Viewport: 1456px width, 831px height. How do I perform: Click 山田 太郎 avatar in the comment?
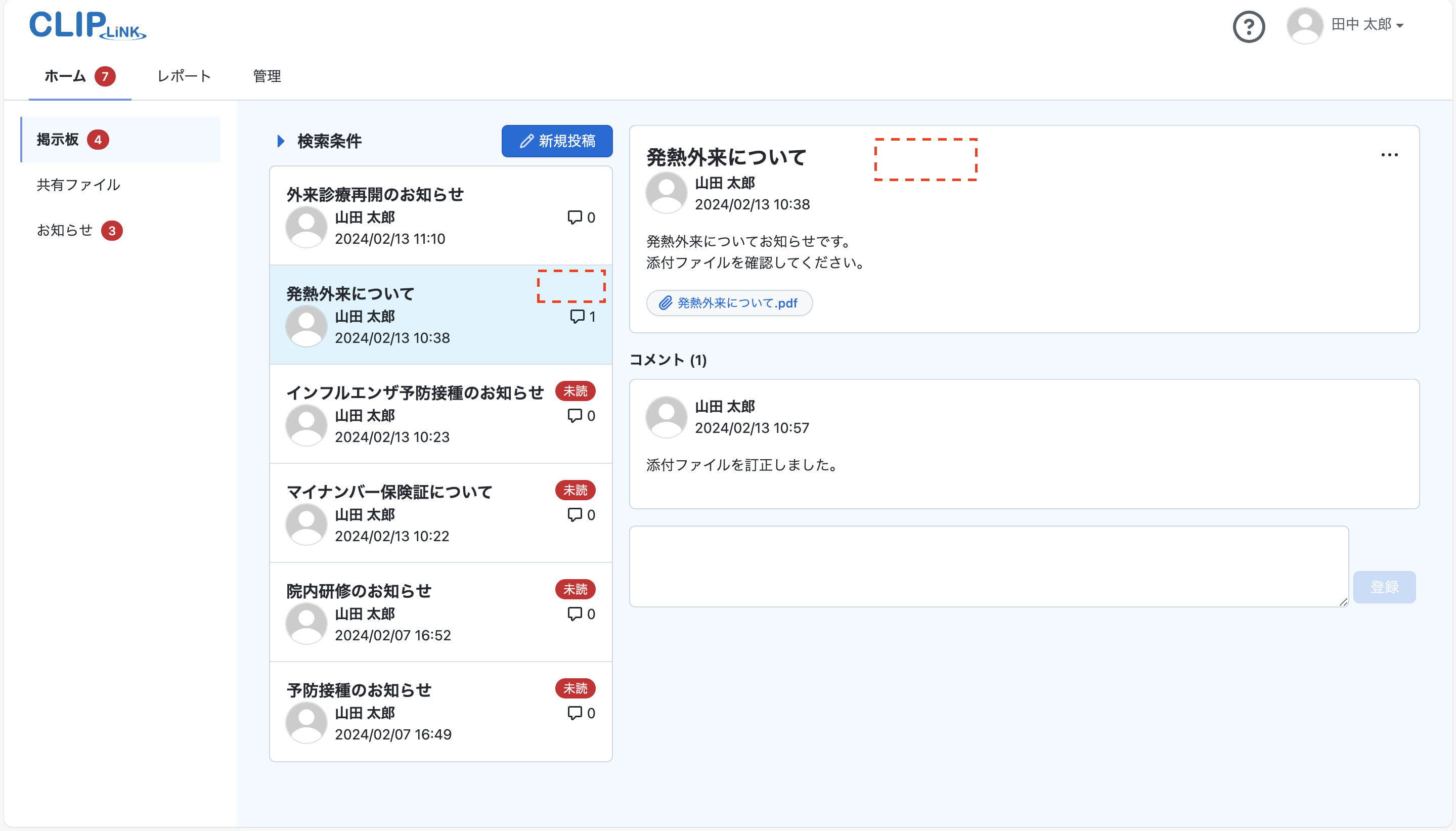pyautogui.click(x=666, y=417)
